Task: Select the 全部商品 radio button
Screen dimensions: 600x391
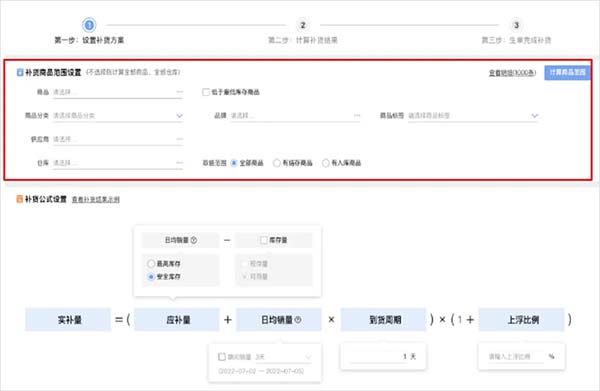Action: pyautogui.click(x=234, y=163)
